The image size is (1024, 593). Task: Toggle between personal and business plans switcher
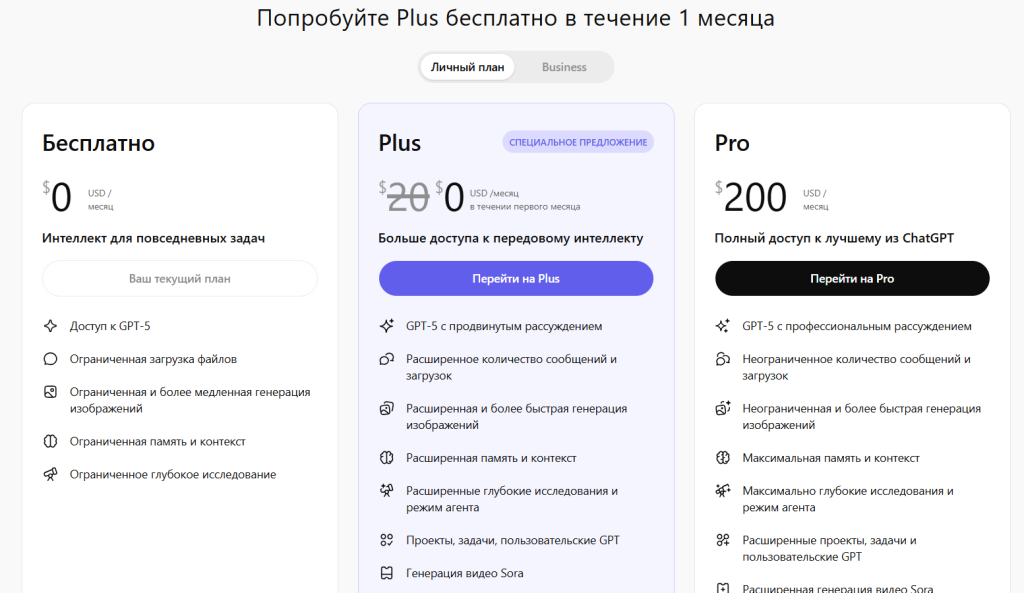pos(516,66)
